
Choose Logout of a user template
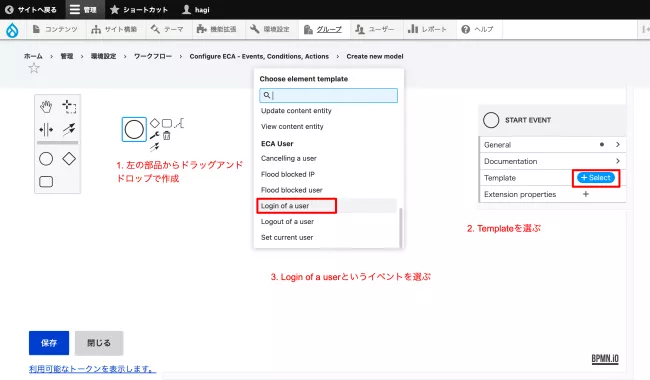click(287, 222)
